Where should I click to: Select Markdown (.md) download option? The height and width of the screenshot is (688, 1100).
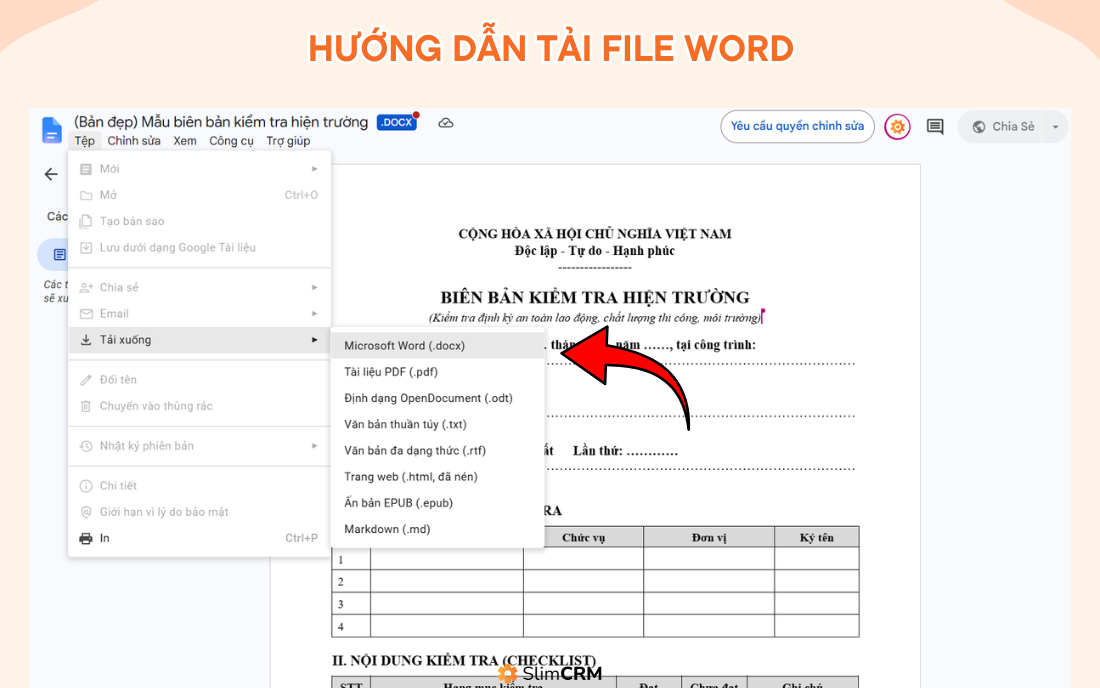[x=437, y=529]
